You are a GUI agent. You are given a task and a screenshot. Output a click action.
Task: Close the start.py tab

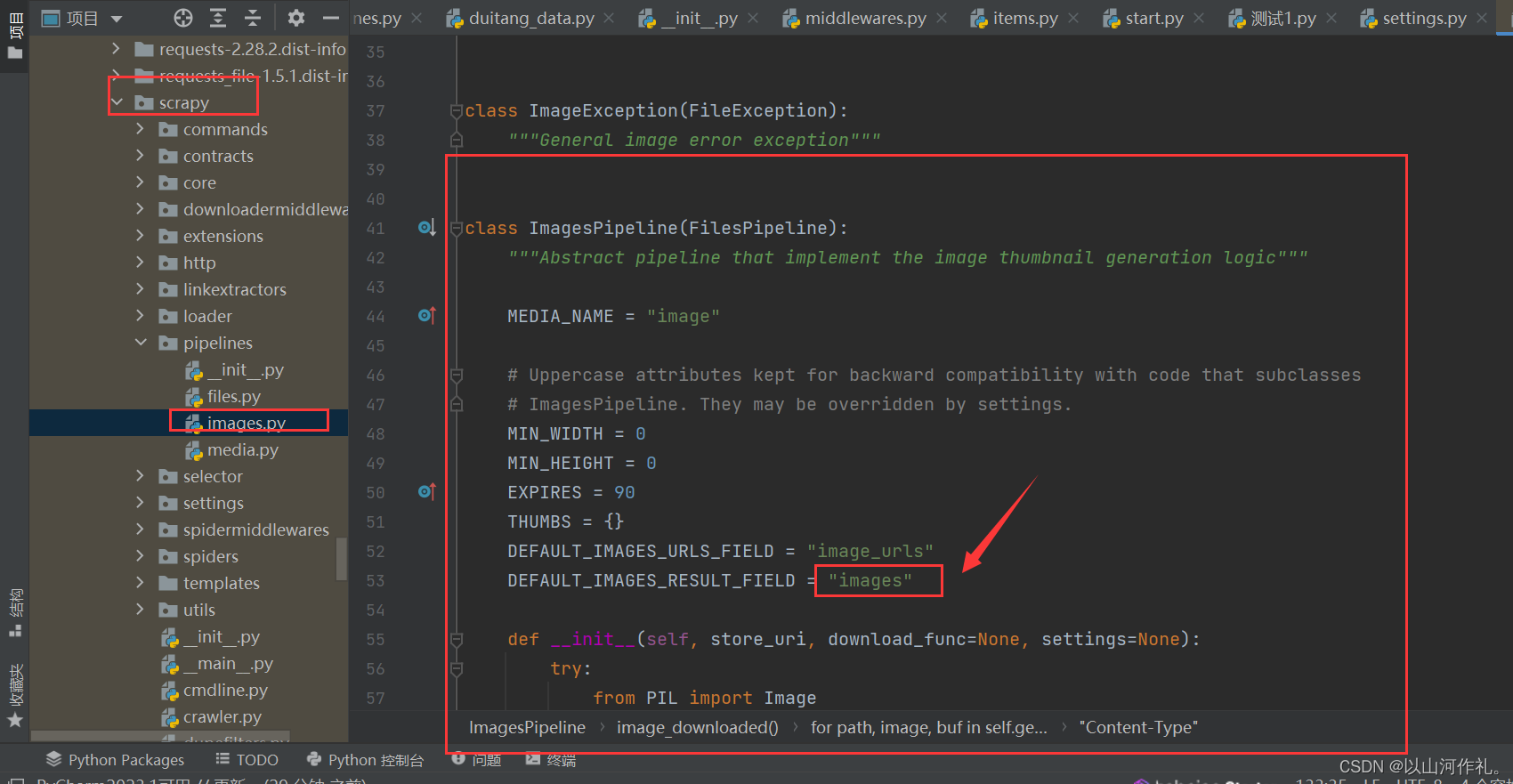point(1199,18)
